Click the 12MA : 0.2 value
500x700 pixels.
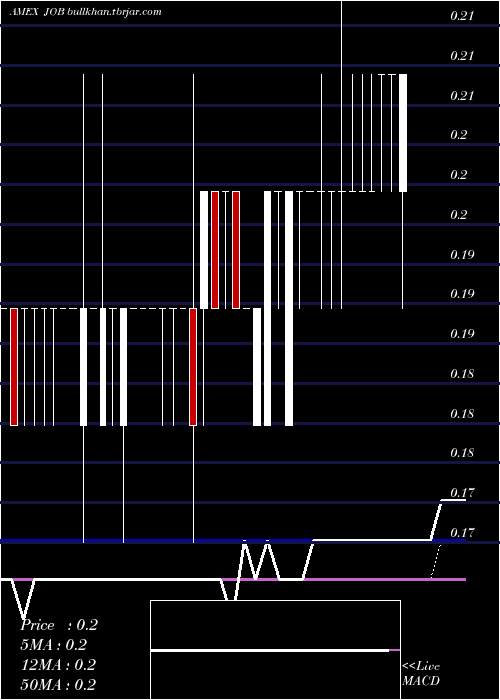(58, 665)
